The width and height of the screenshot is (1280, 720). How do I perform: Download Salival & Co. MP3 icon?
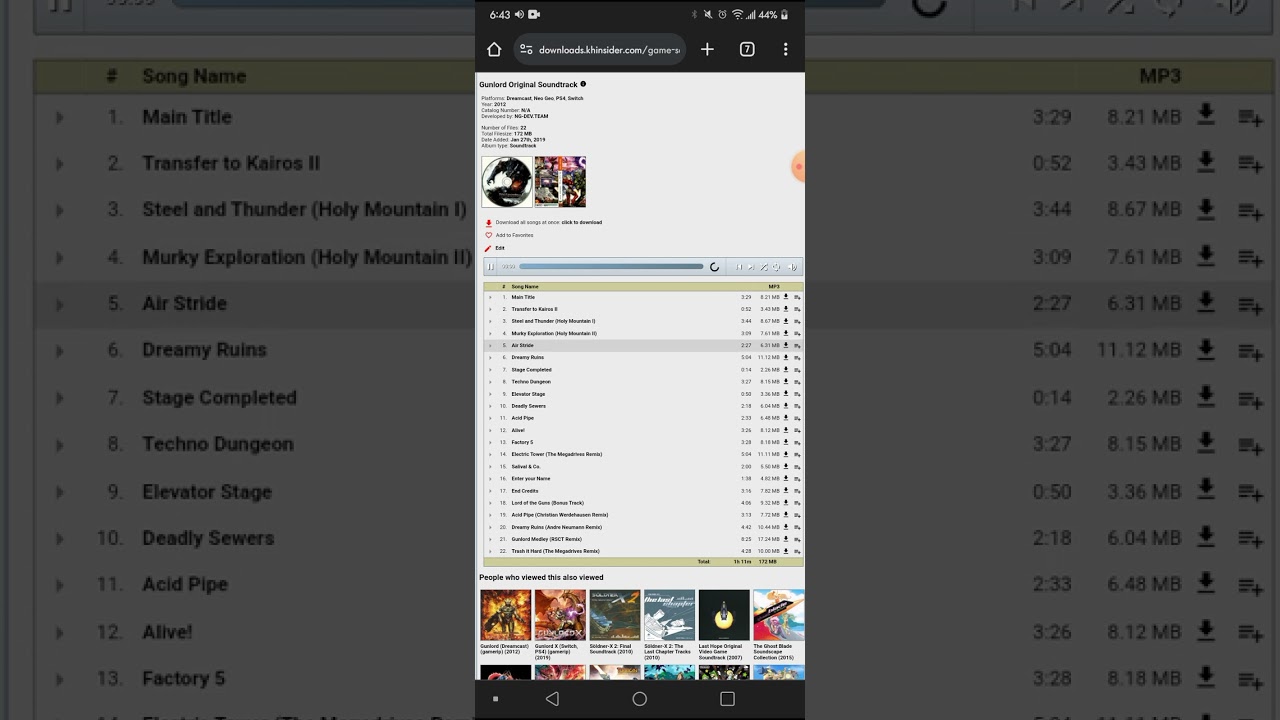(x=786, y=466)
